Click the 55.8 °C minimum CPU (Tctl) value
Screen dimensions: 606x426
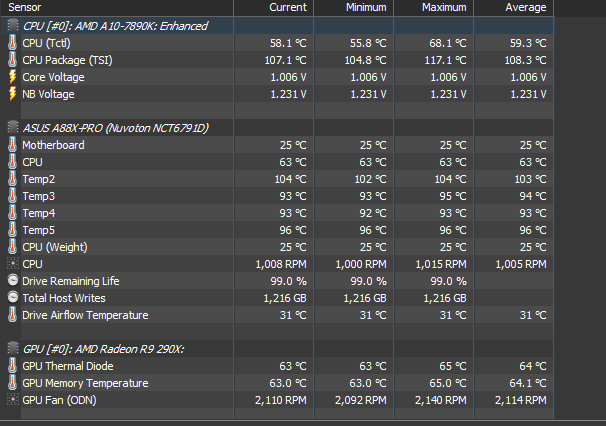[x=368, y=43]
